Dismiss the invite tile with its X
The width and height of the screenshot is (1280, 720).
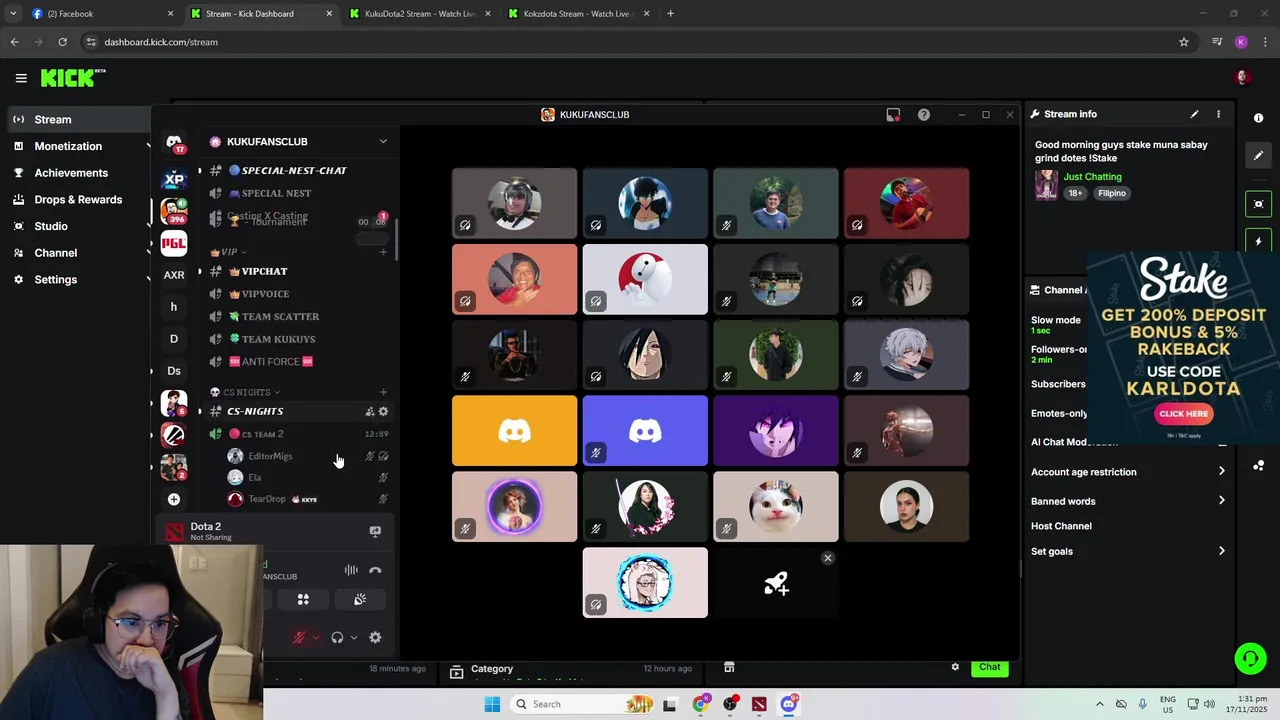828,558
